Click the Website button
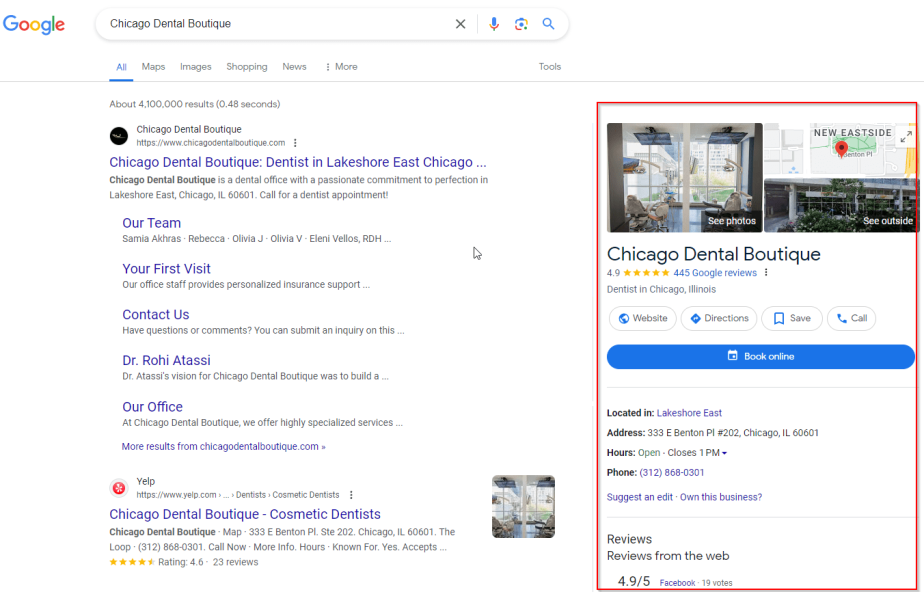 pyautogui.click(x=642, y=318)
